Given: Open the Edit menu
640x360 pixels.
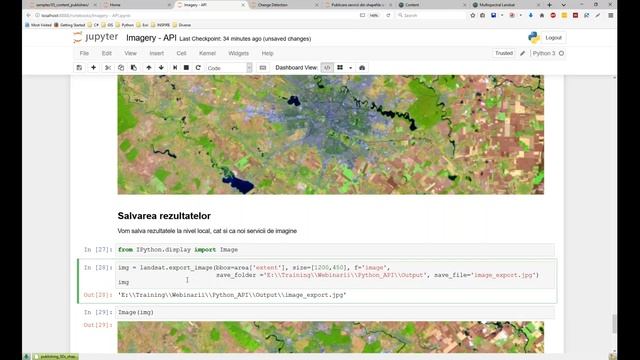Looking at the screenshot, I should pyautogui.click(x=107, y=53).
